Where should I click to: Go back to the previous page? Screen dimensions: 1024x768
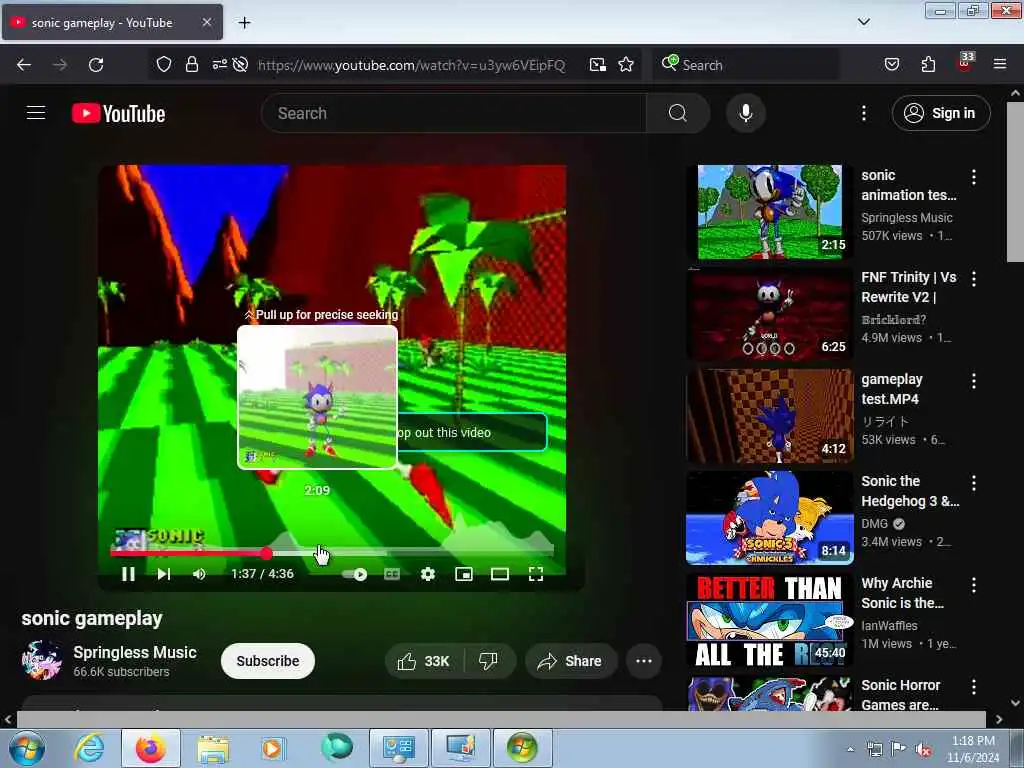(24, 65)
